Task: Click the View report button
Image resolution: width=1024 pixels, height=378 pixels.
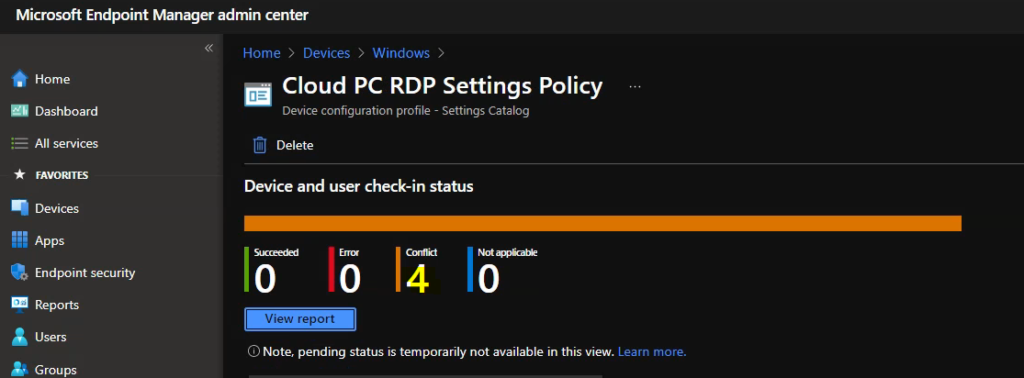Action: [x=300, y=319]
